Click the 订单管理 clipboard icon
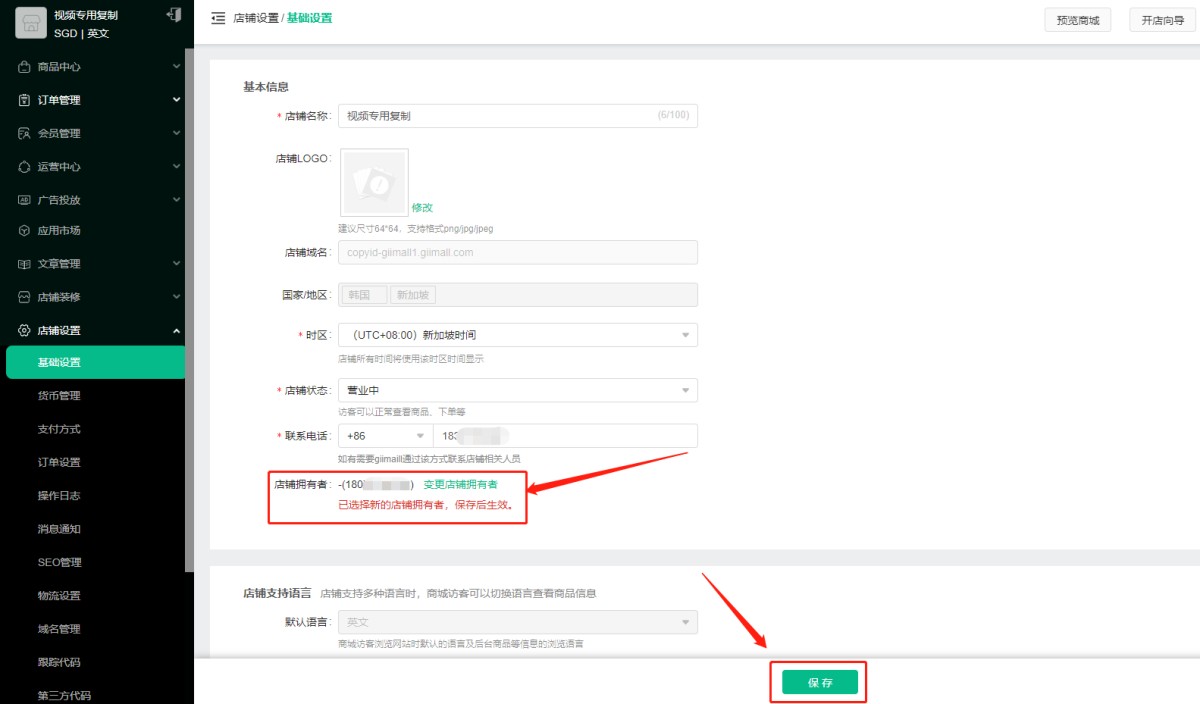The width and height of the screenshot is (1200, 704). (x=24, y=100)
